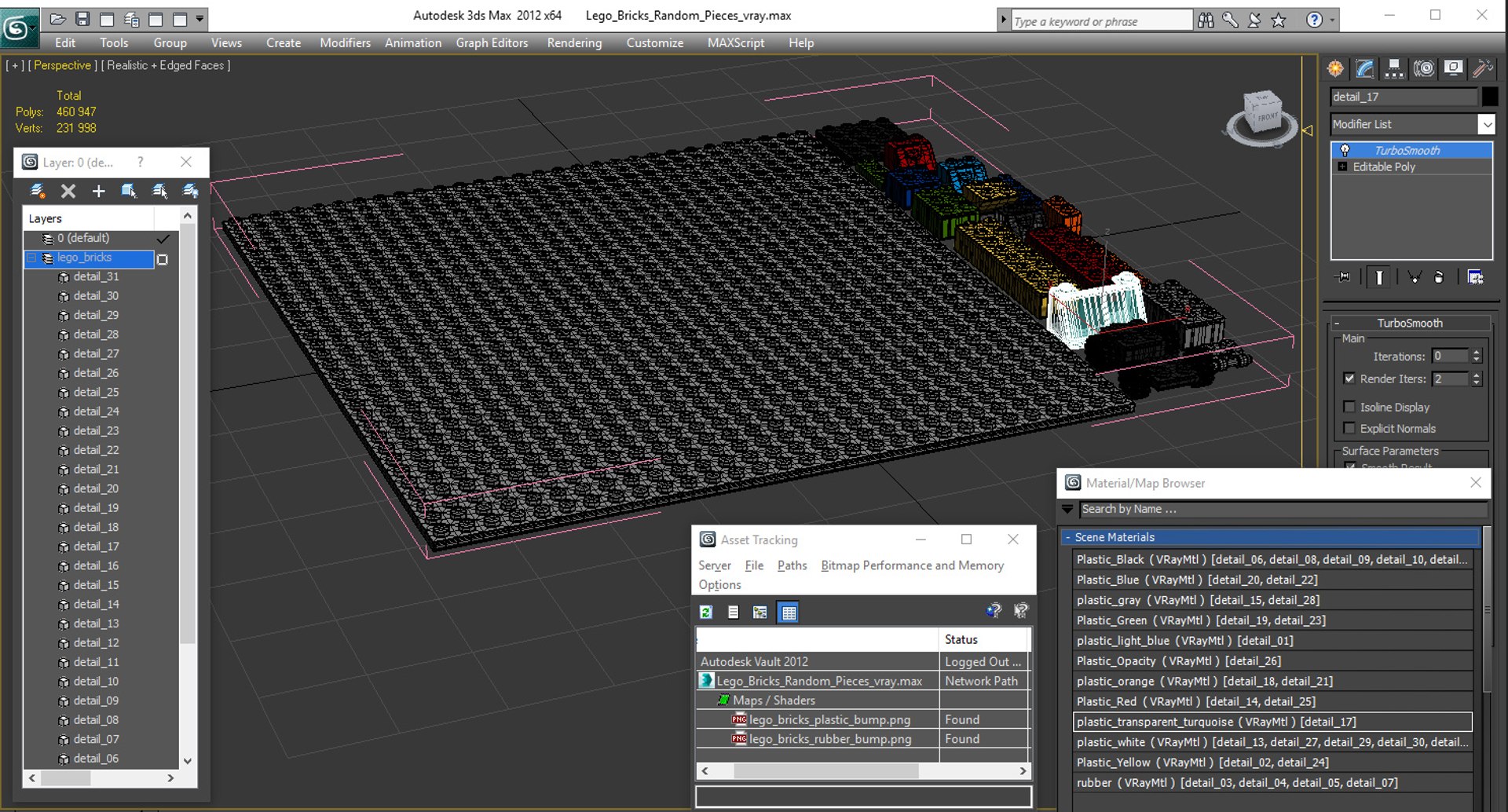Save the scene with the floppy disk icon
The image size is (1508, 812).
82,19
